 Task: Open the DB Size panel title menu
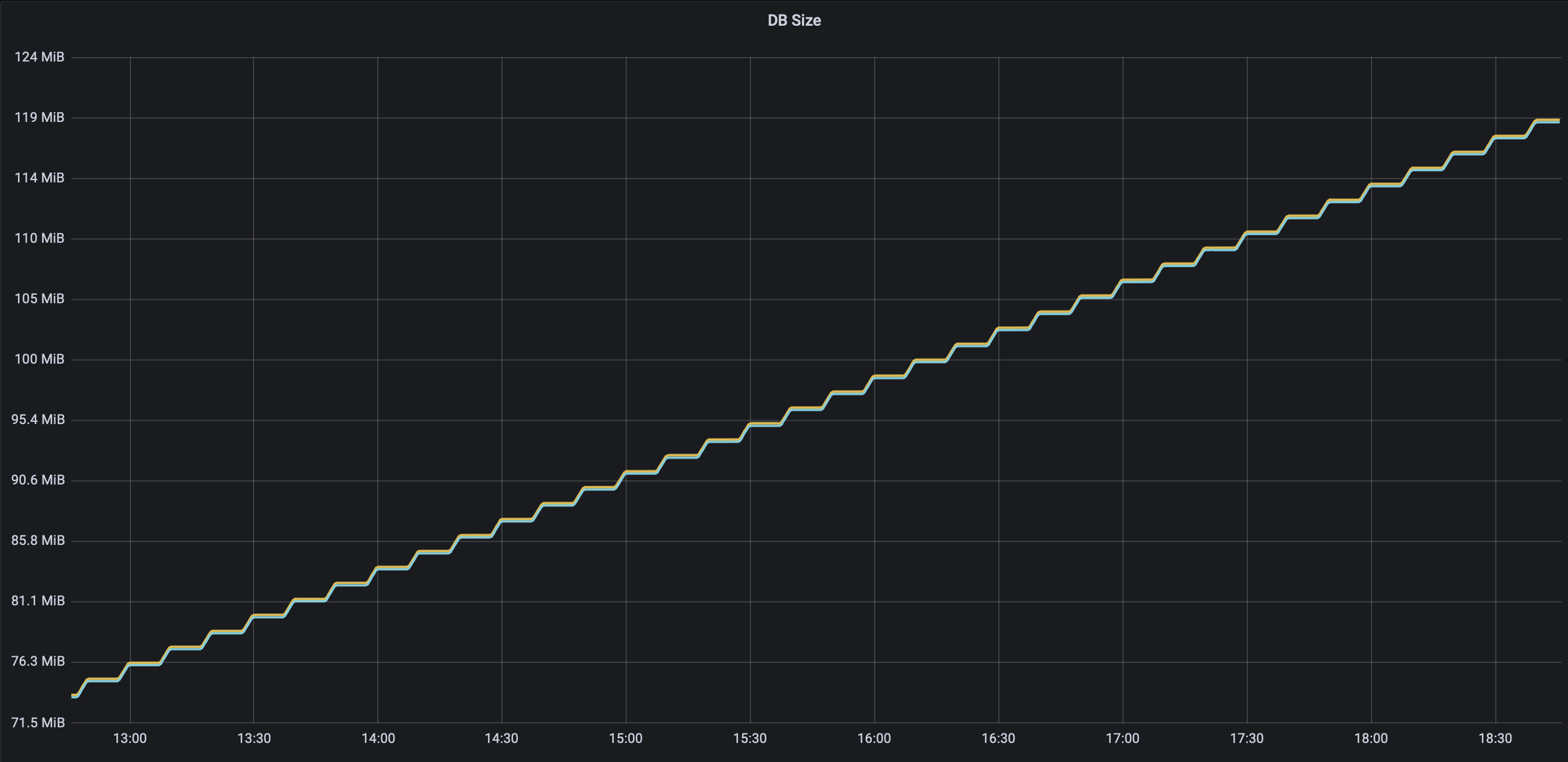pyautogui.click(x=794, y=21)
